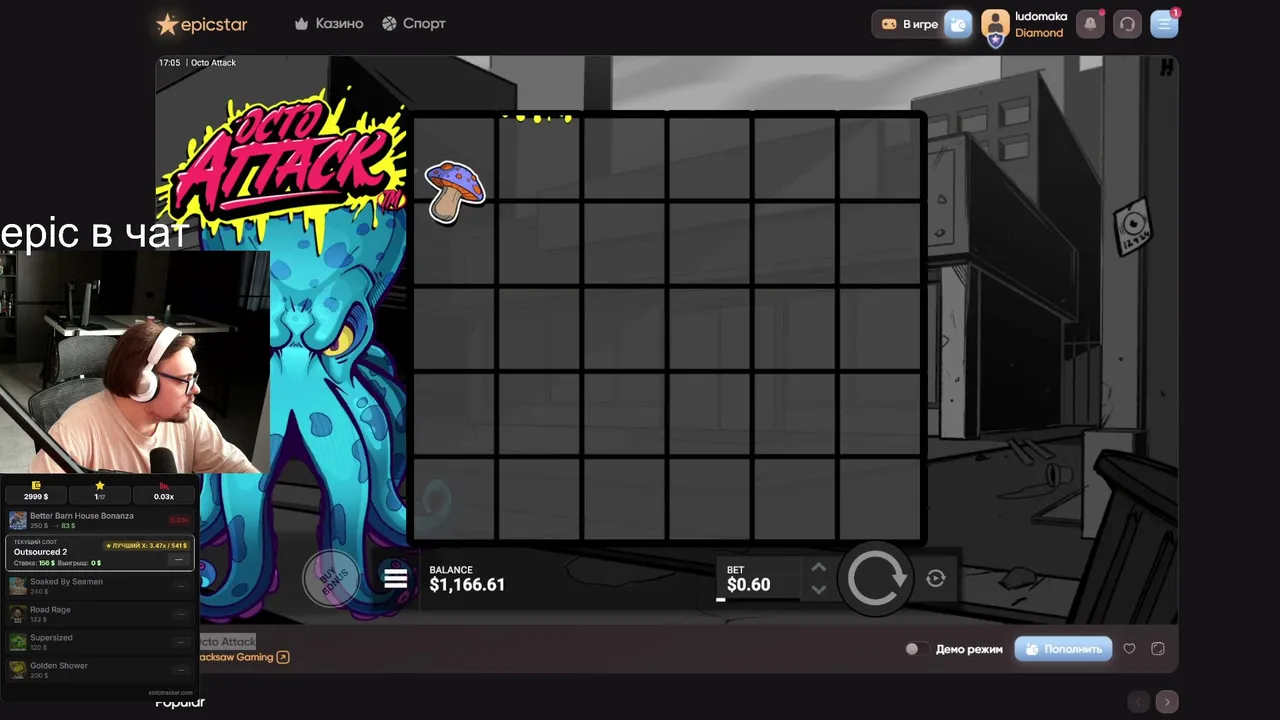Open the Спорт section

pyautogui.click(x=414, y=23)
